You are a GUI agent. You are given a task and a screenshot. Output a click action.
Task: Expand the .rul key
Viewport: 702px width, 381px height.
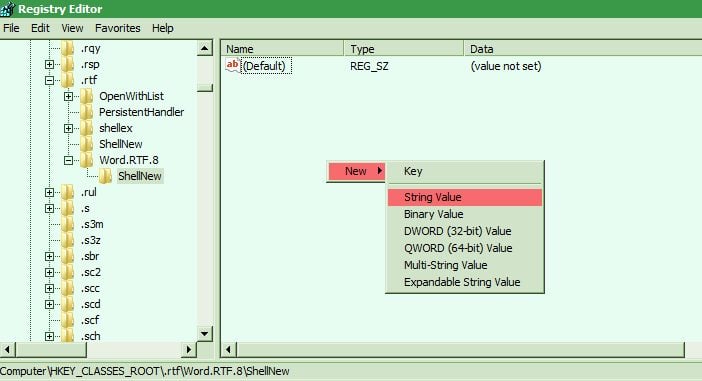tap(49, 193)
